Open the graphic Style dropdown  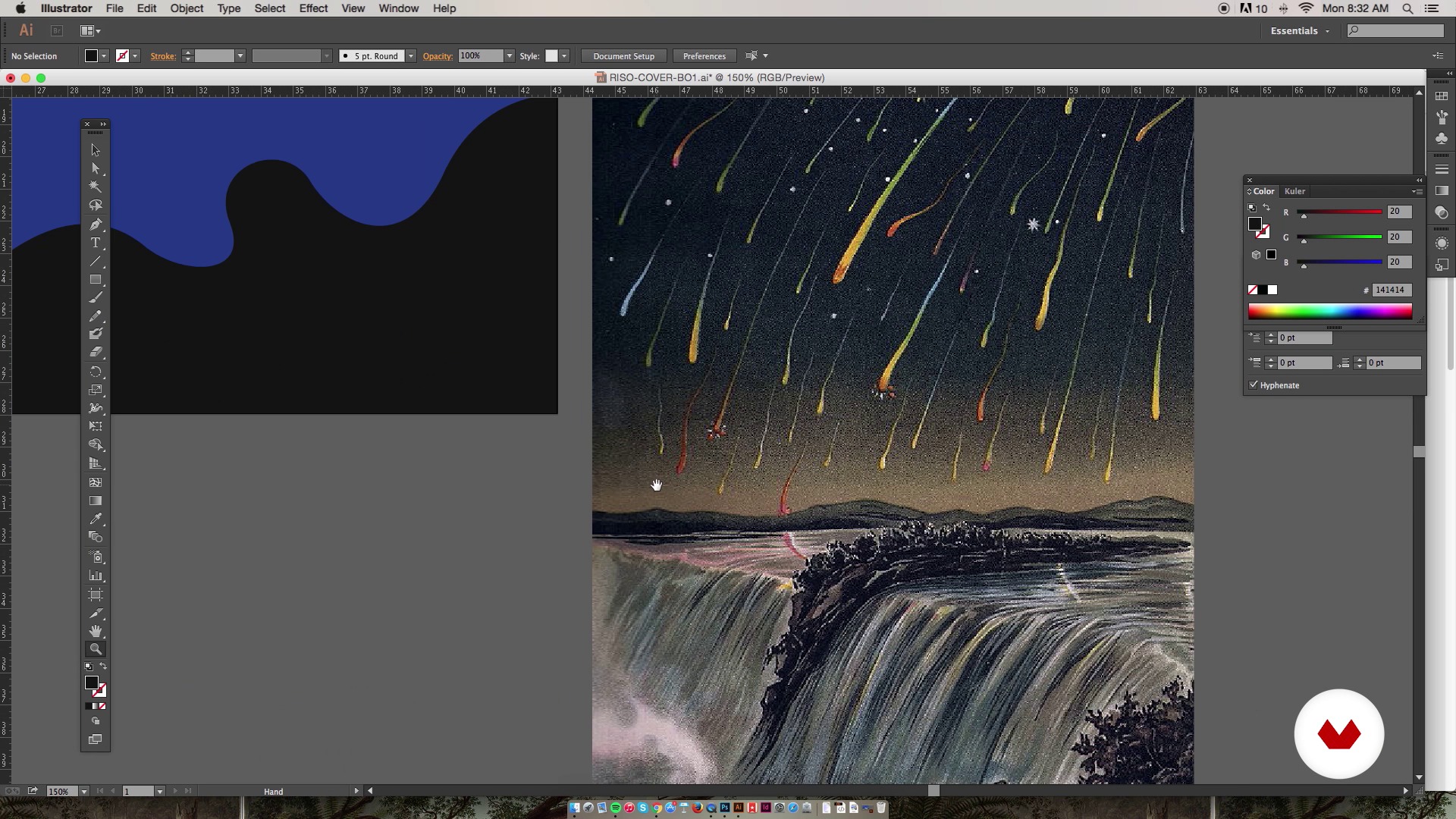tap(564, 56)
